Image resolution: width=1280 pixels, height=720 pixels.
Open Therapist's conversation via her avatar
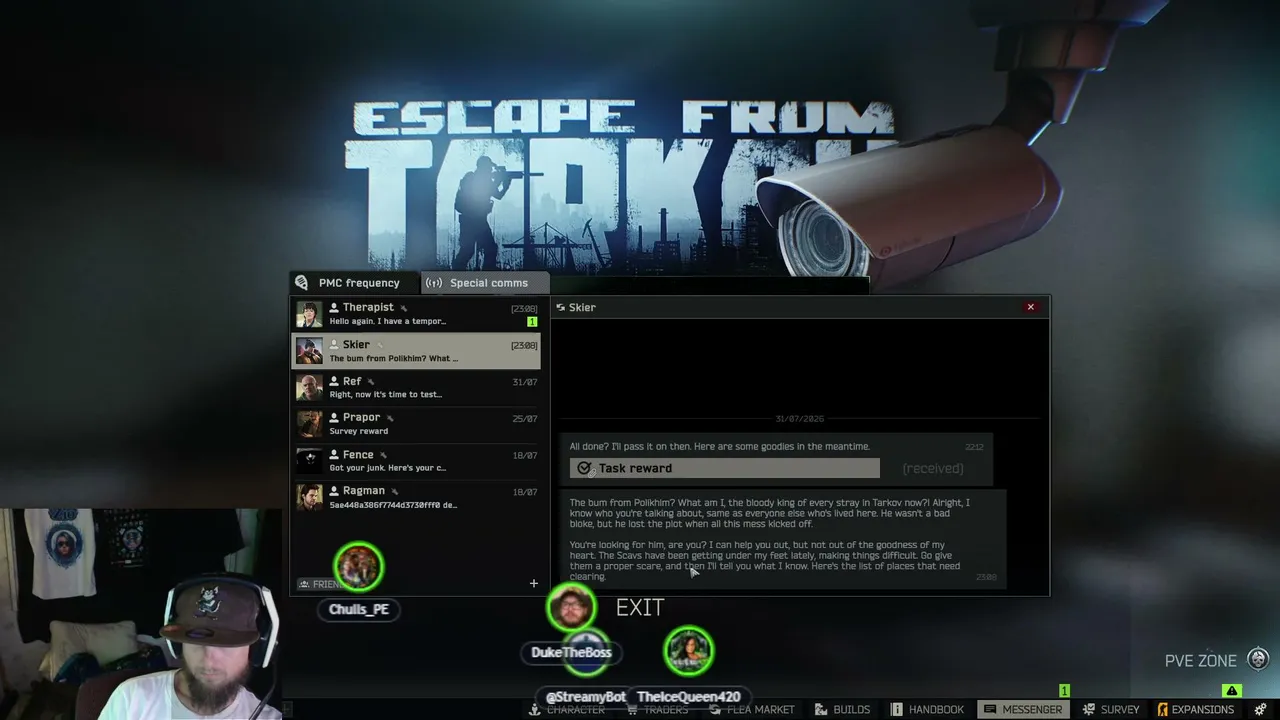(309, 314)
